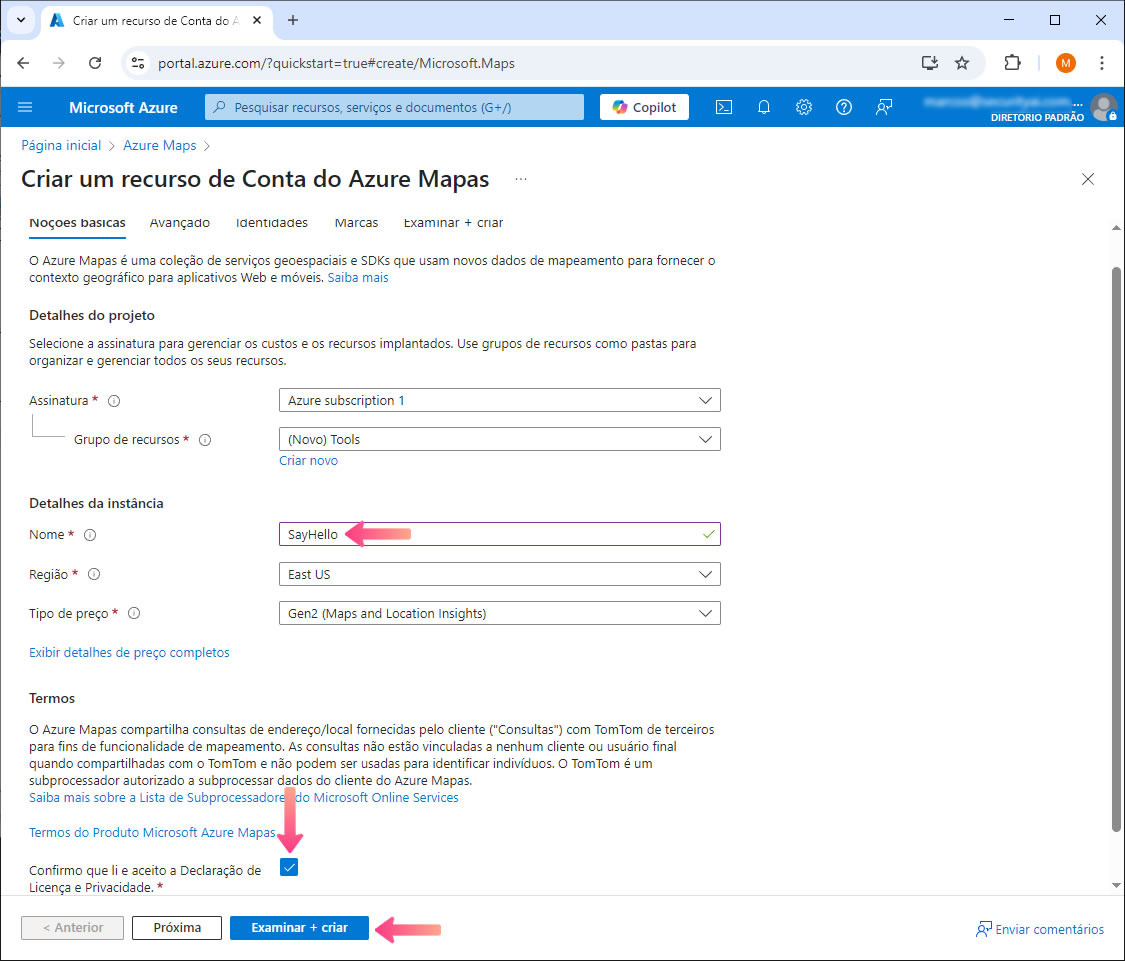This screenshot has width=1125, height=961.
Task: Switch to the Identidades tab
Action: [272, 223]
